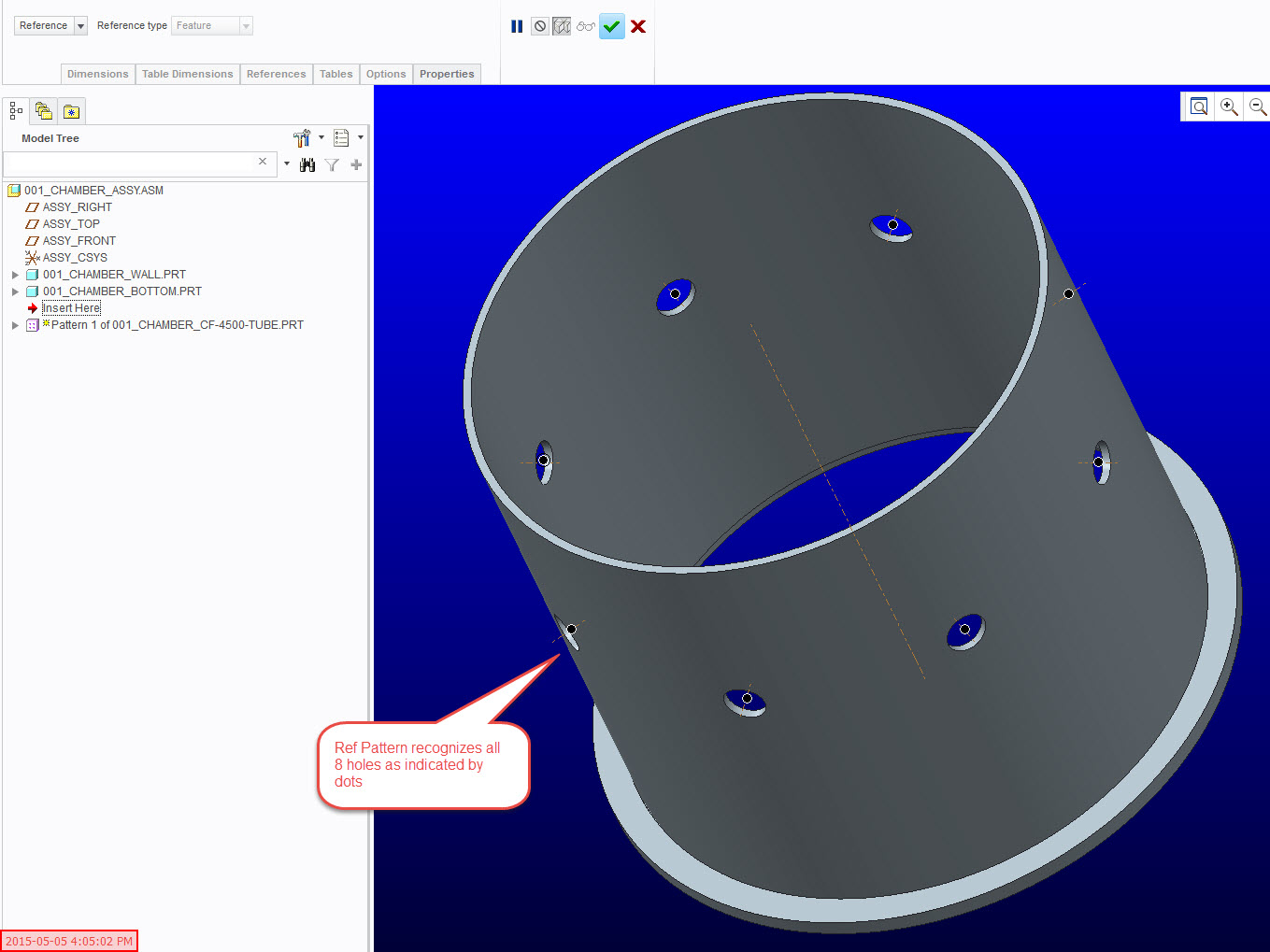
Task: Open the Dimensions tab
Action: click(98, 74)
